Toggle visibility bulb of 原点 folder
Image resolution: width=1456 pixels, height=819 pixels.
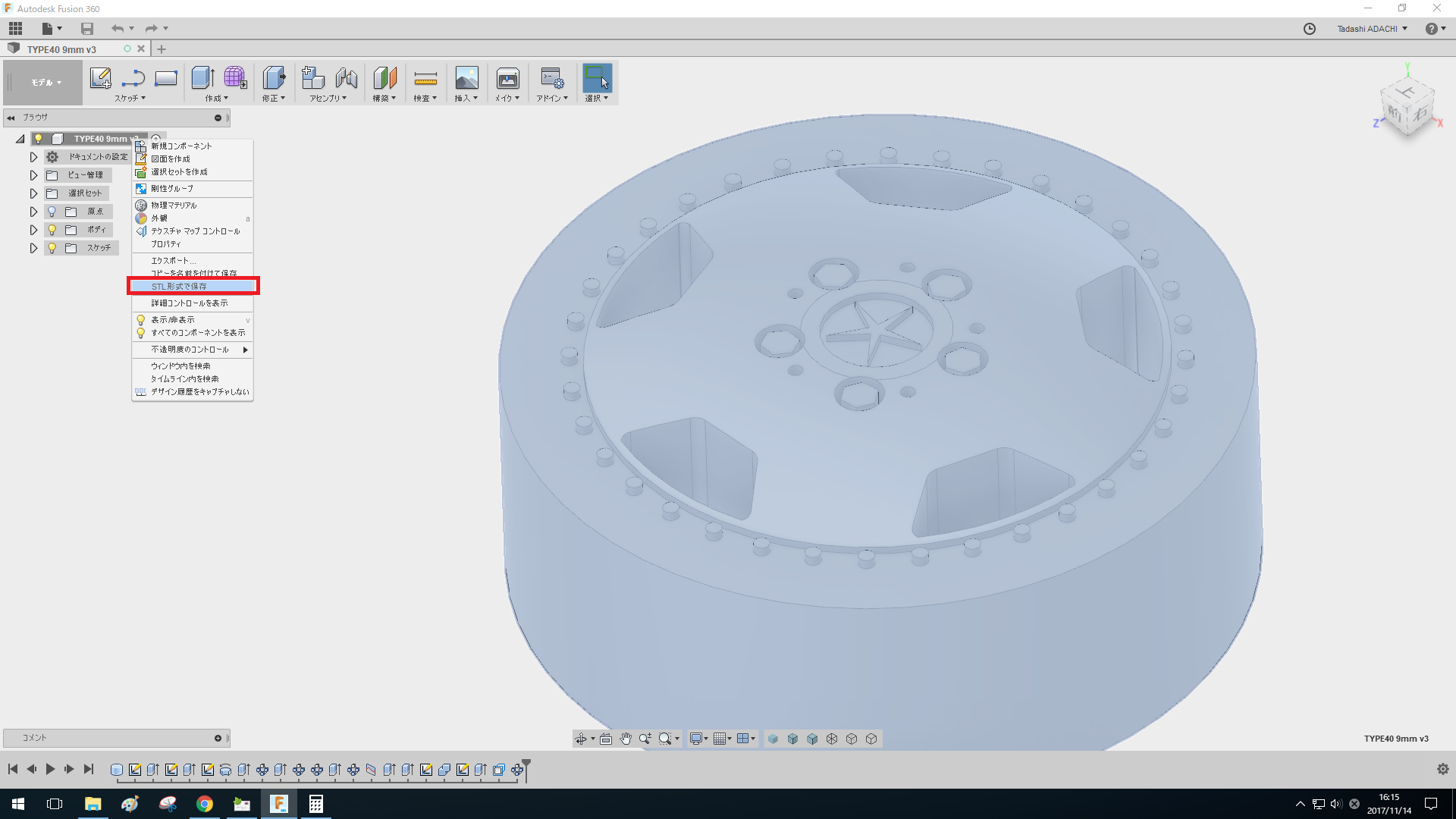click(x=52, y=212)
